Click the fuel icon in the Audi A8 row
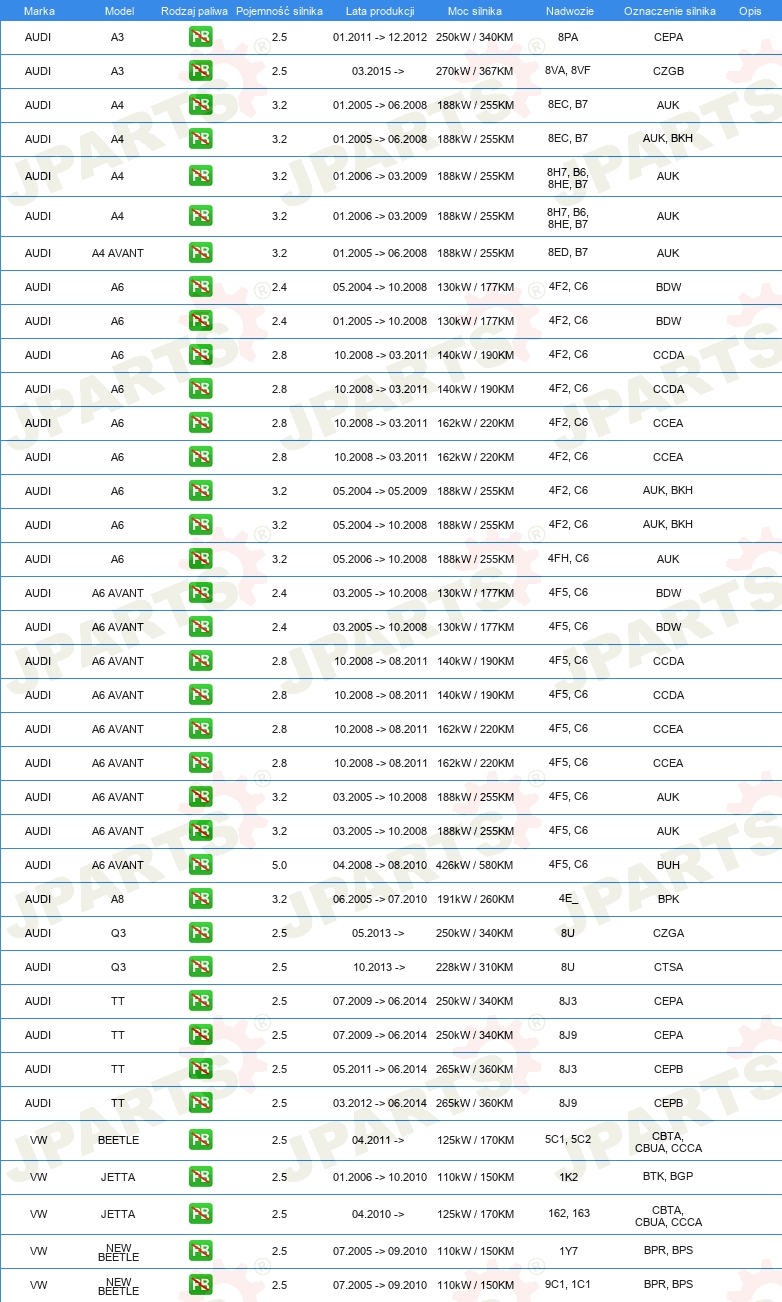 pos(200,899)
